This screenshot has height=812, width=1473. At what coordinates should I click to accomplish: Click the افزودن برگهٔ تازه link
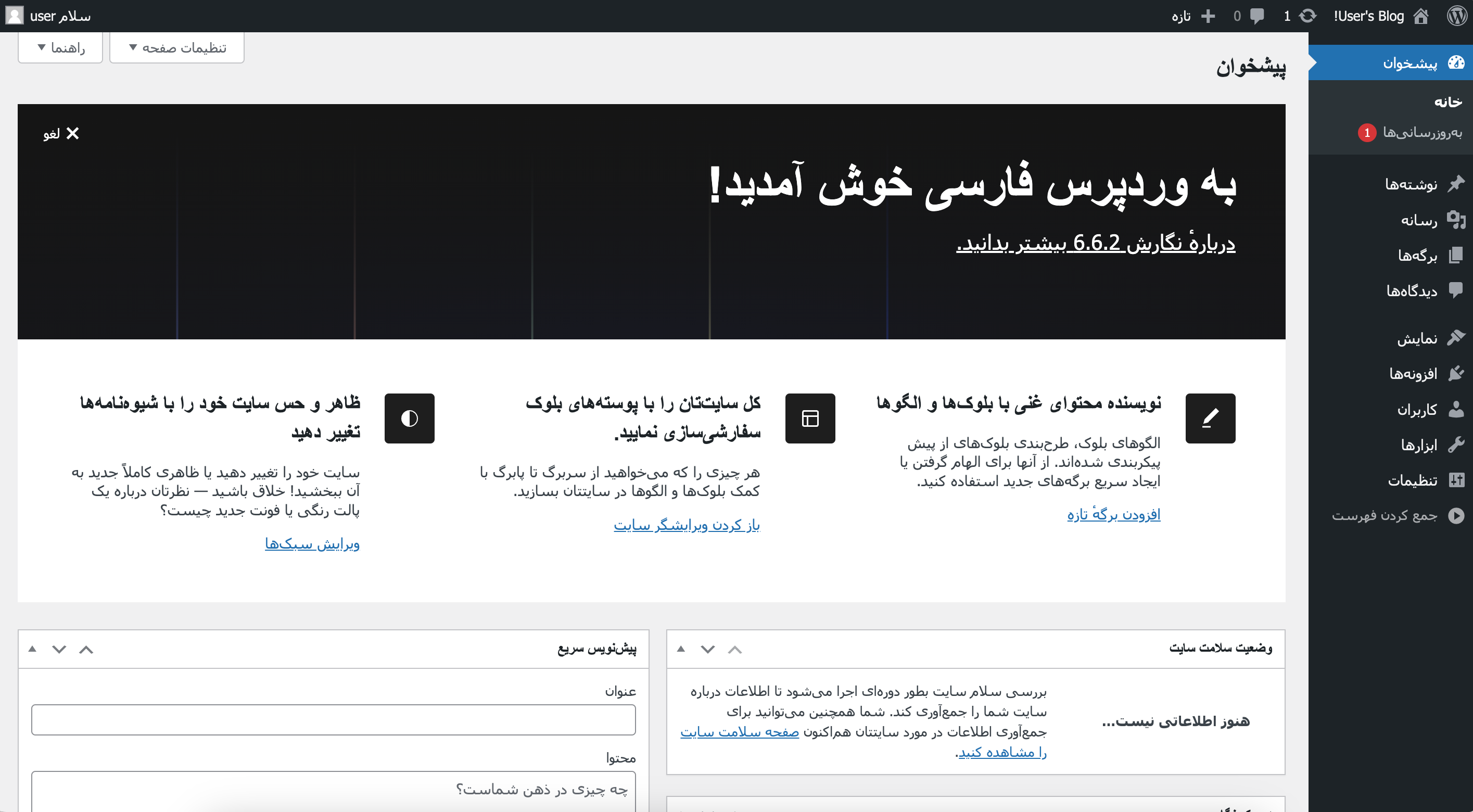1113,514
